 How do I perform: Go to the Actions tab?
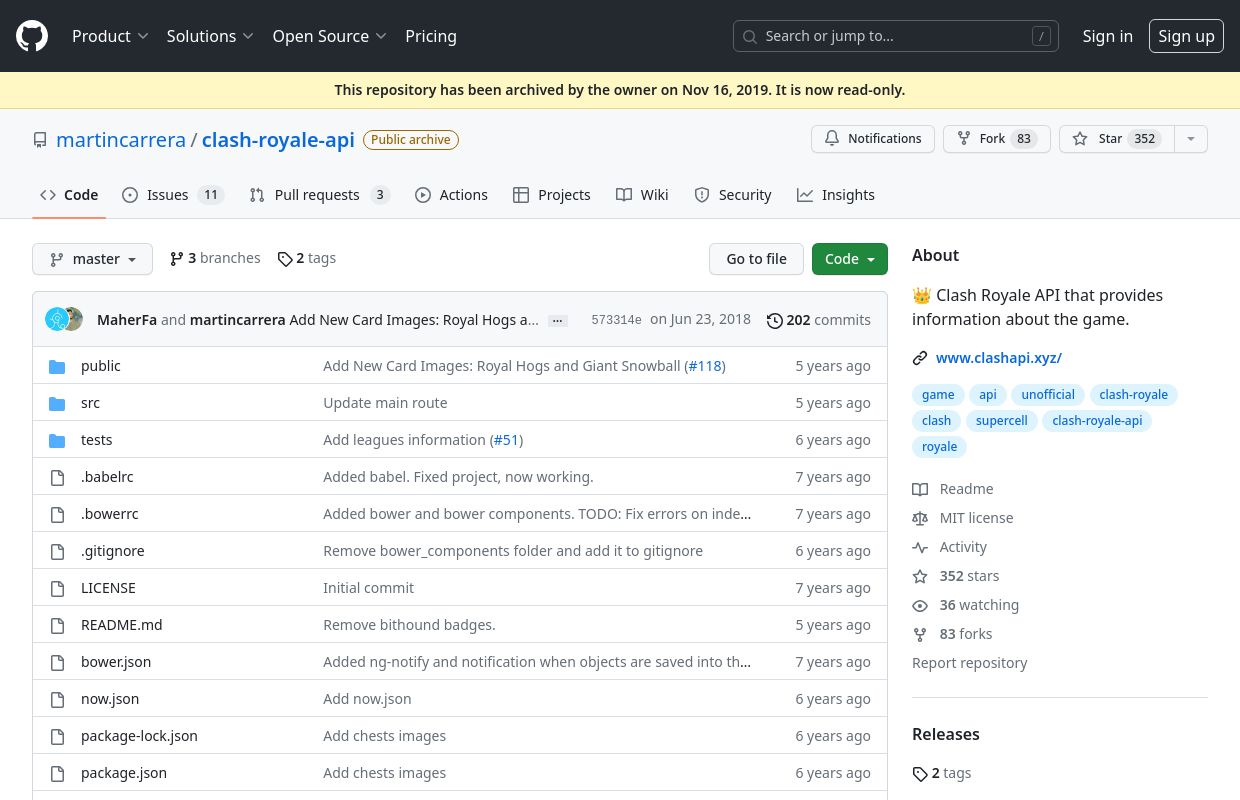pos(451,195)
